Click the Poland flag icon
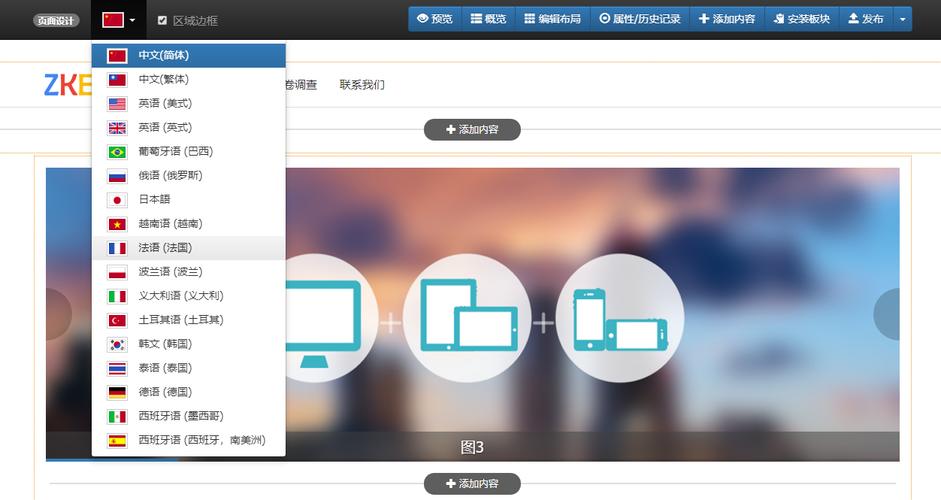 coord(117,272)
